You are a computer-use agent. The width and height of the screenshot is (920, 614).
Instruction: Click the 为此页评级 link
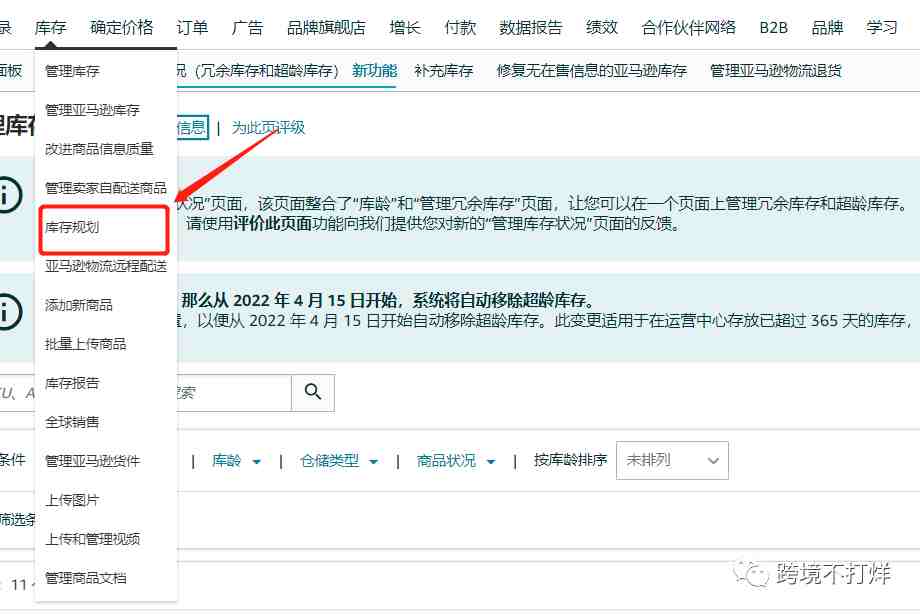(x=269, y=128)
